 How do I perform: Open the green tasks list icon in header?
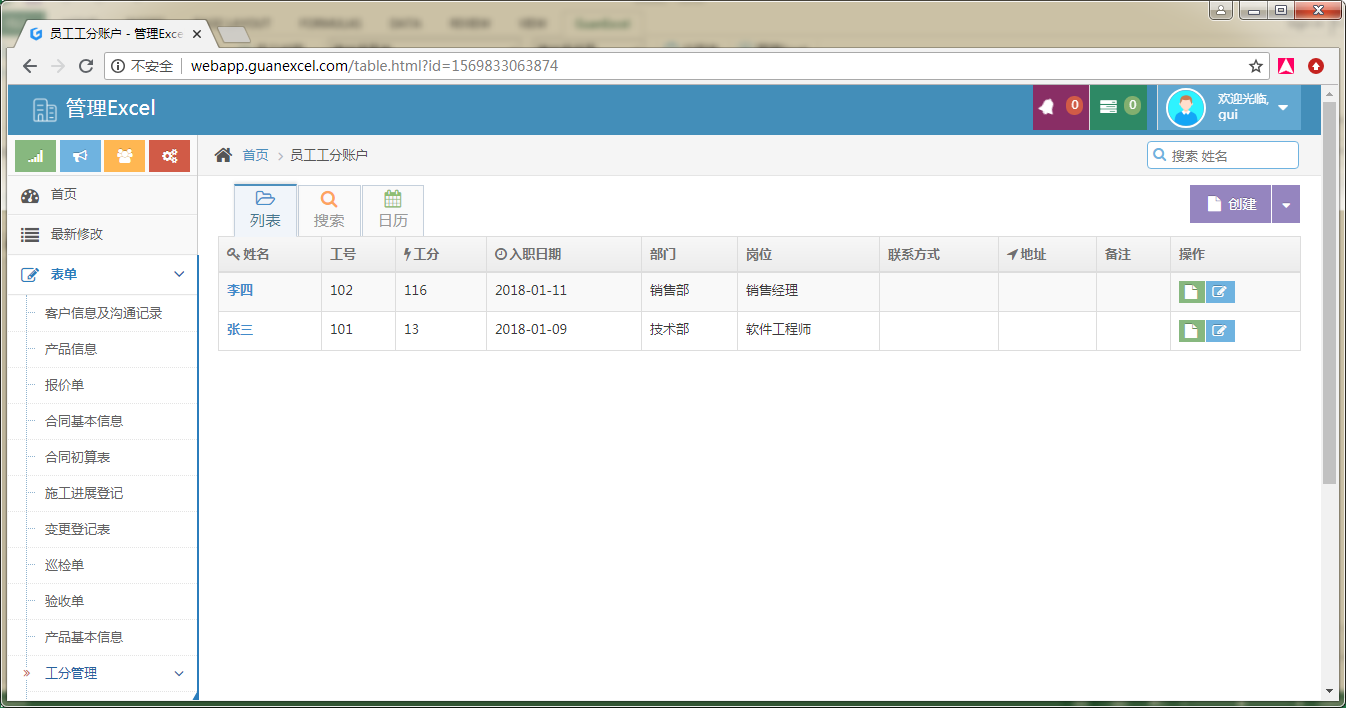tap(1118, 107)
